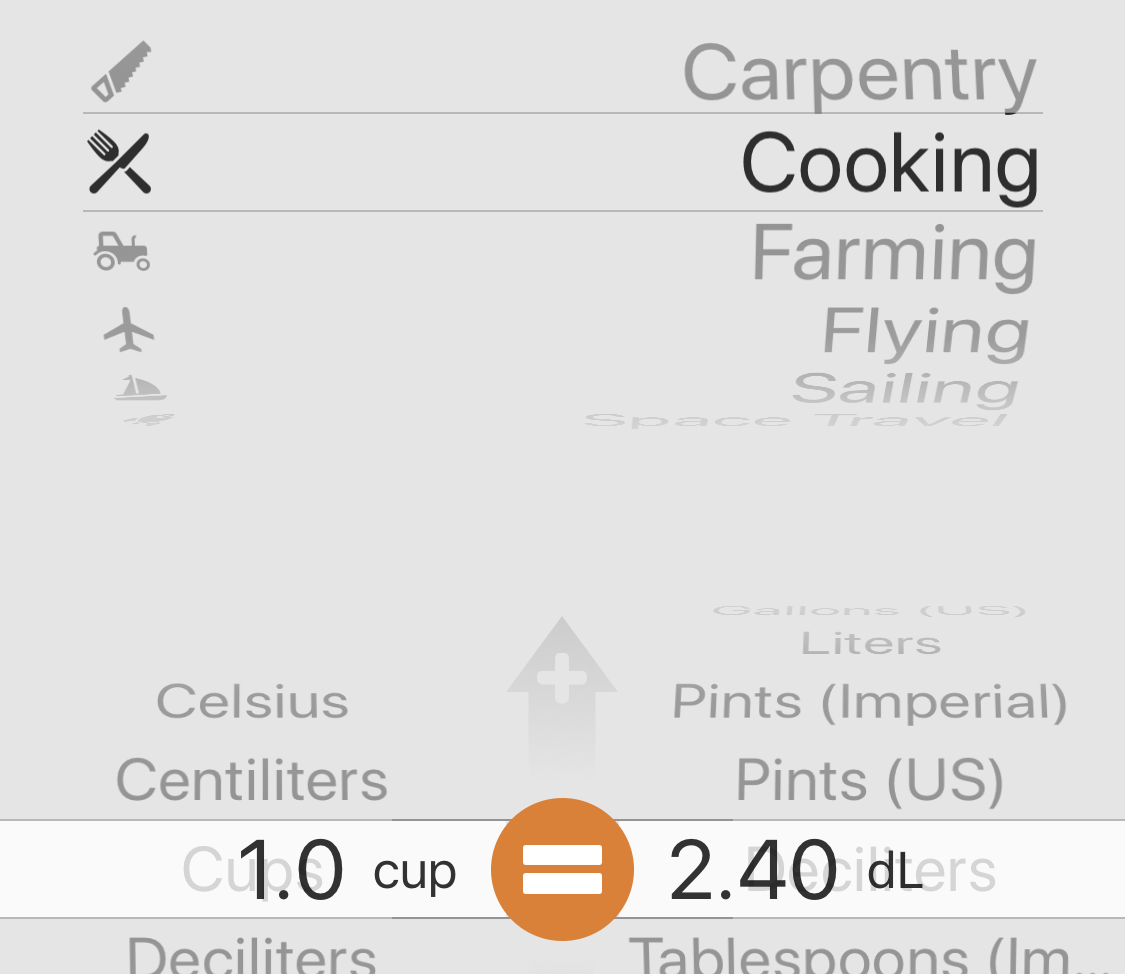Choose Liters in the target unit picker
The height and width of the screenshot is (974, 1125).
click(871, 643)
